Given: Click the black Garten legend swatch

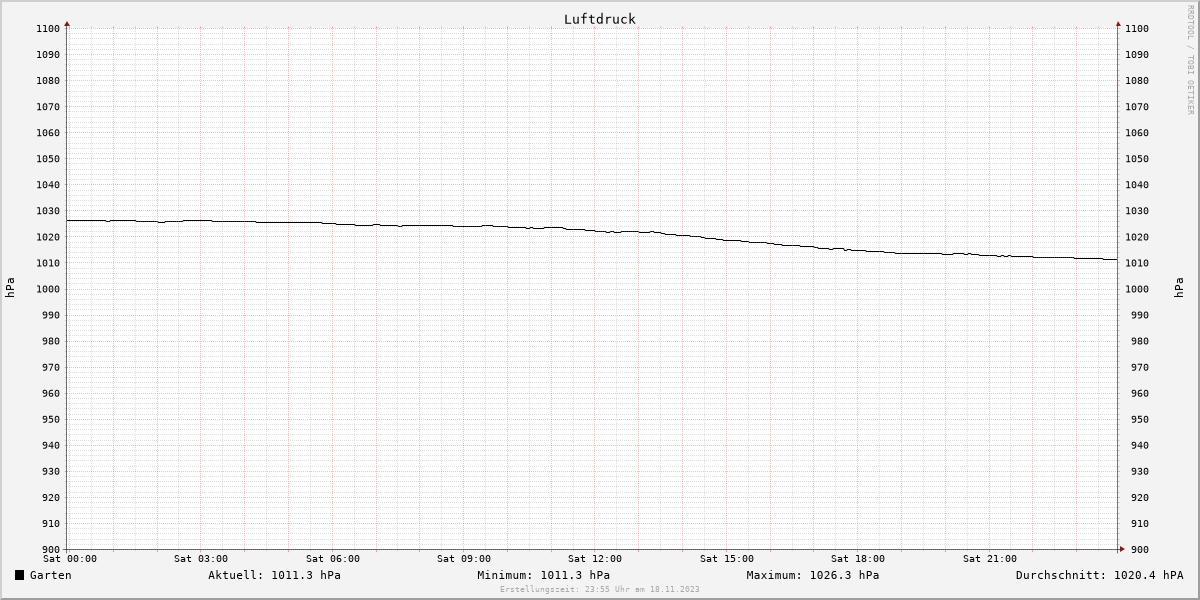Looking at the screenshot, I should pyautogui.click(x=19, y=575).
